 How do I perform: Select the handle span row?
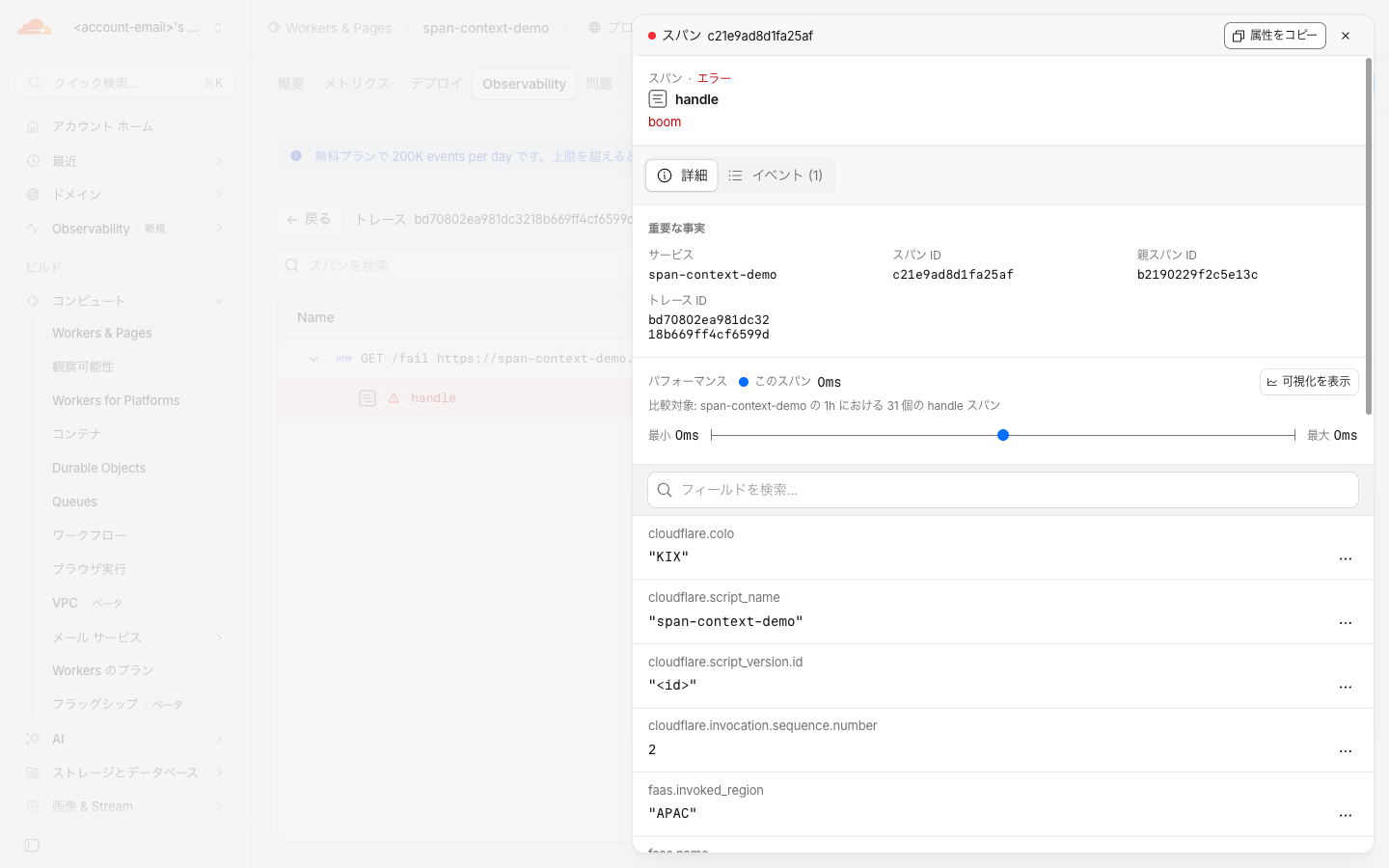[454, 398]
